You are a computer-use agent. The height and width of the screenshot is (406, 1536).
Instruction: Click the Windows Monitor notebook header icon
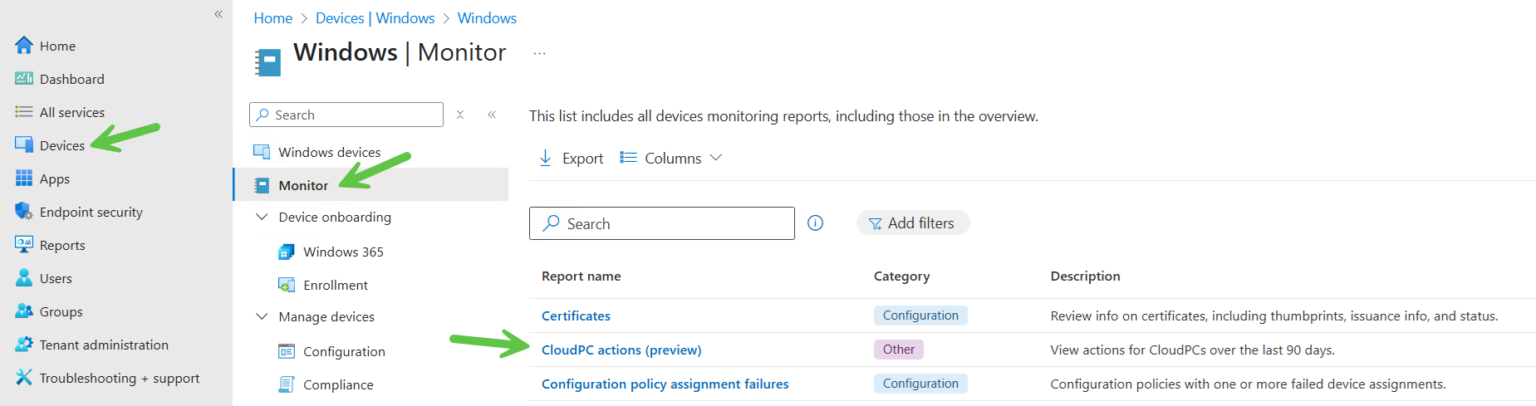pyautogui.click(x=267, y=62)
